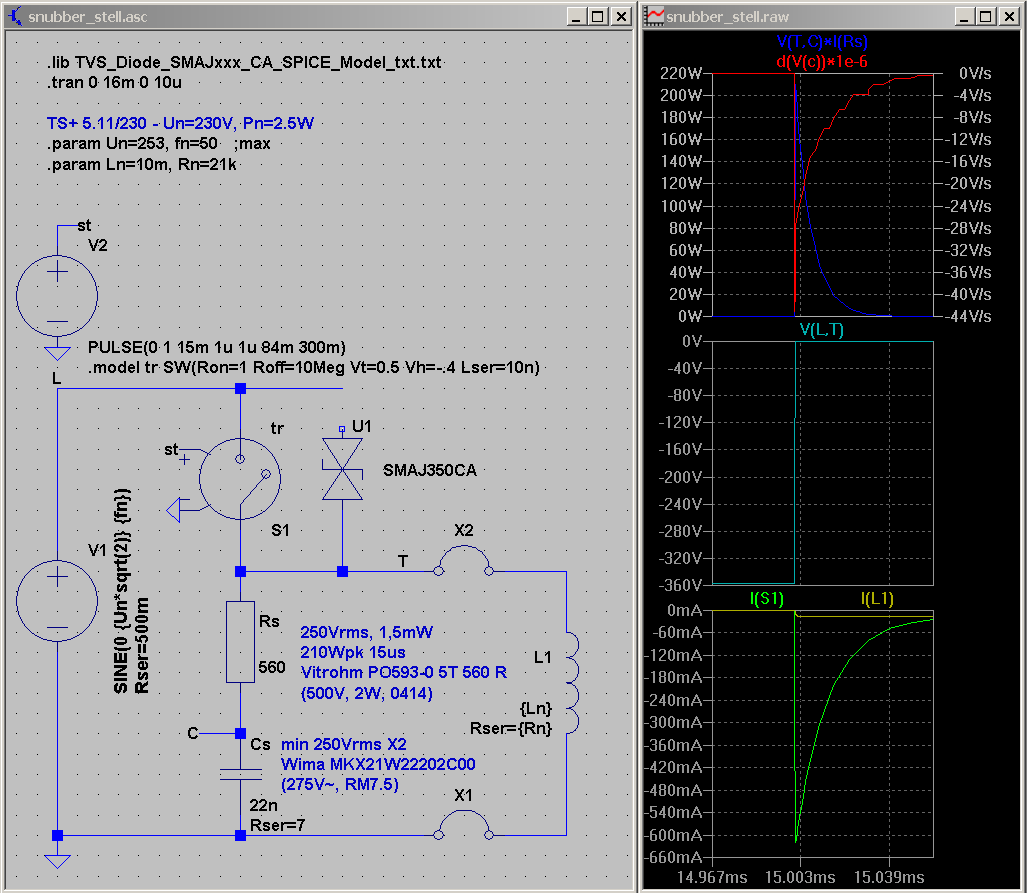The height and width of the screenshot is (893, 1027).
Task: Click the Cs capacitor symbol
Action: point(240,774)
